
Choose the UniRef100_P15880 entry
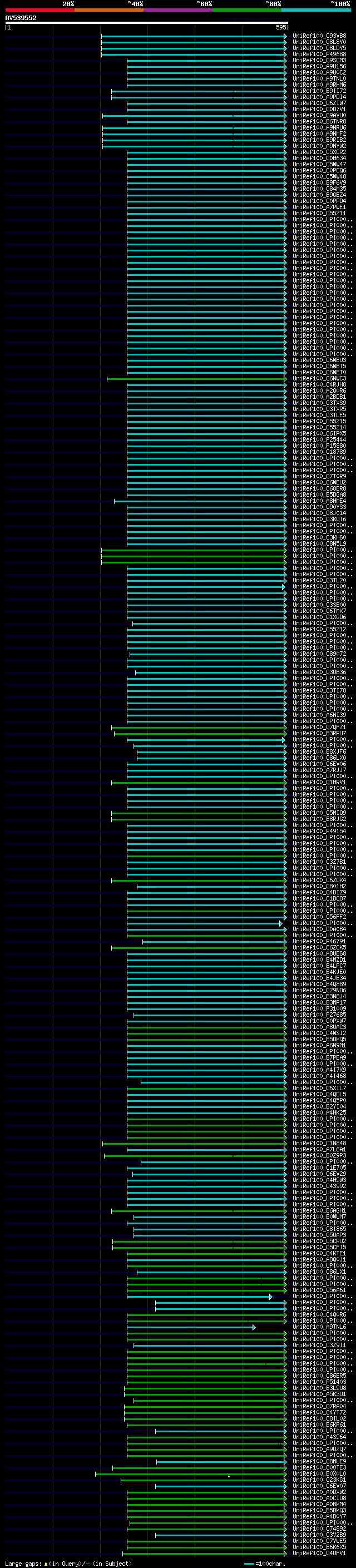click(319, 446)
